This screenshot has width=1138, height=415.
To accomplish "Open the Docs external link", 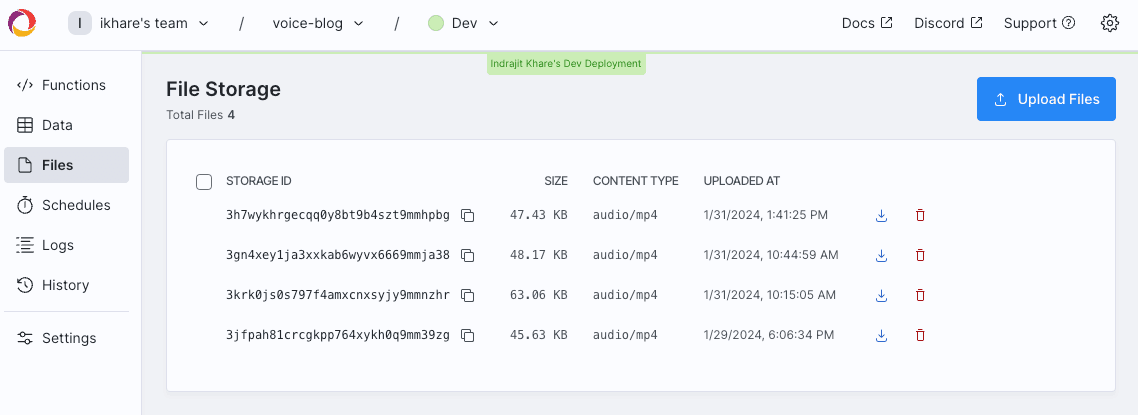I will tap(866, 23).
